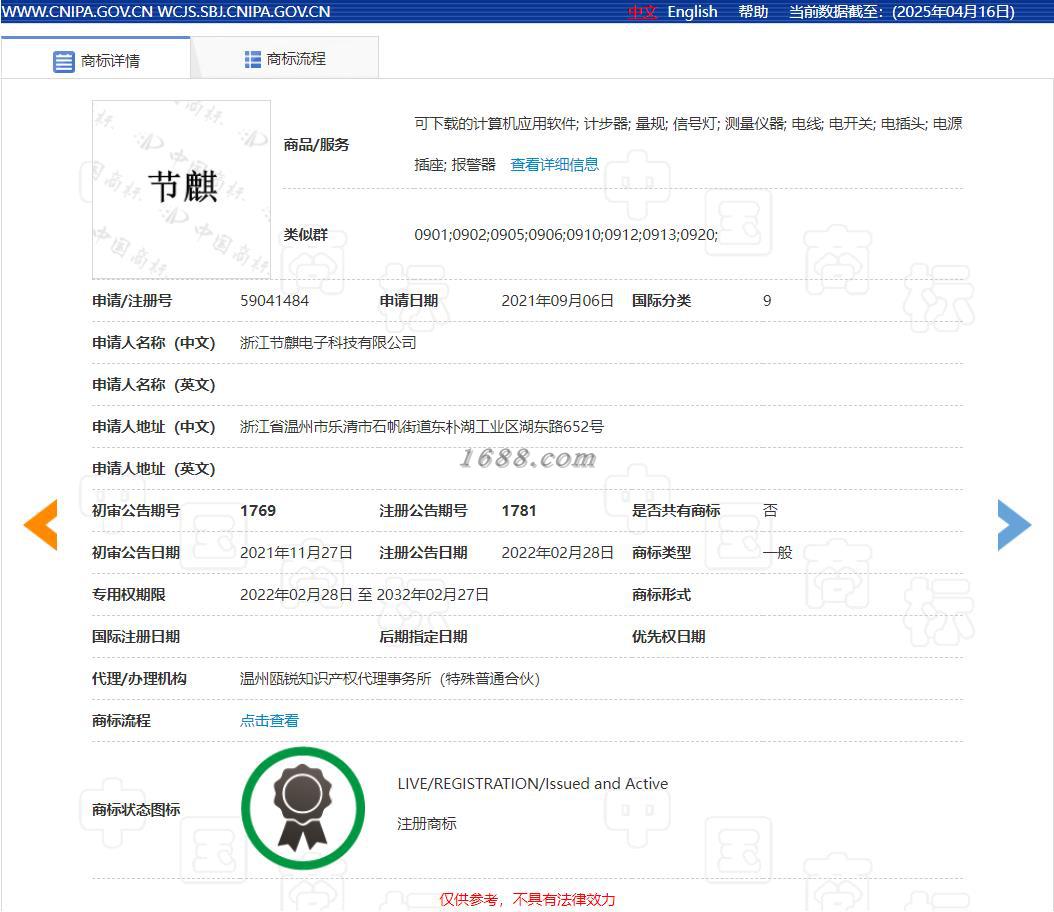Click the 专用权期限 field label
The width and height of the screenshot is (1054, 912).
(x=128, y=595)
